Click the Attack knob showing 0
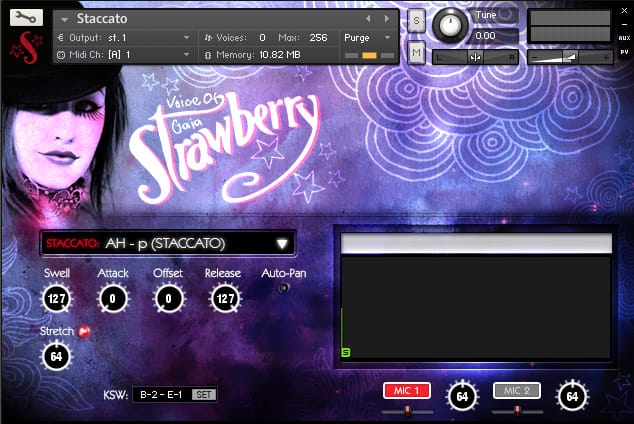The image size is (634, 424). point(113,299)
